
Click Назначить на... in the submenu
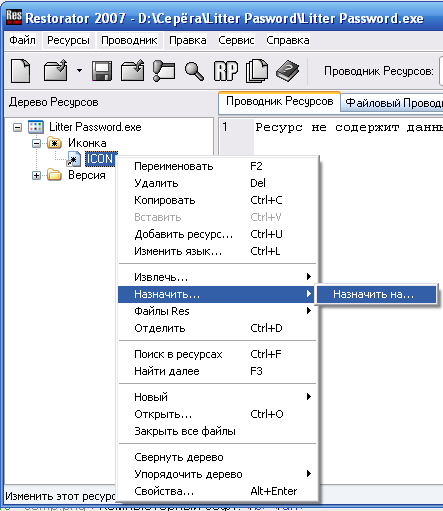[376, 294]
